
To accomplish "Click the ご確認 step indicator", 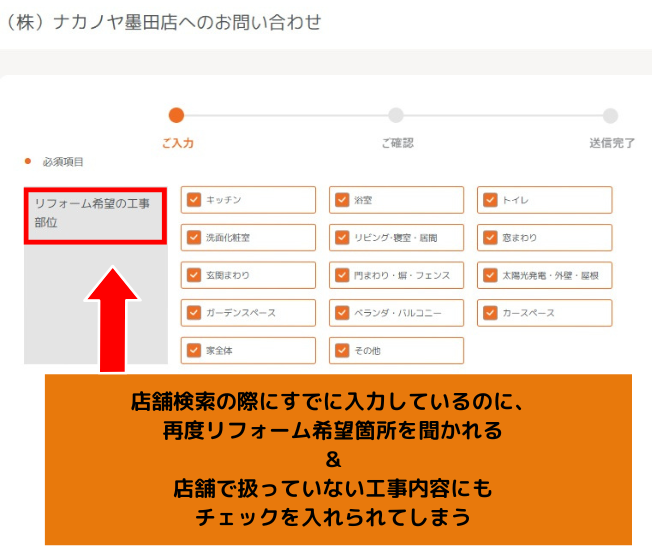I will click(396, 116).
